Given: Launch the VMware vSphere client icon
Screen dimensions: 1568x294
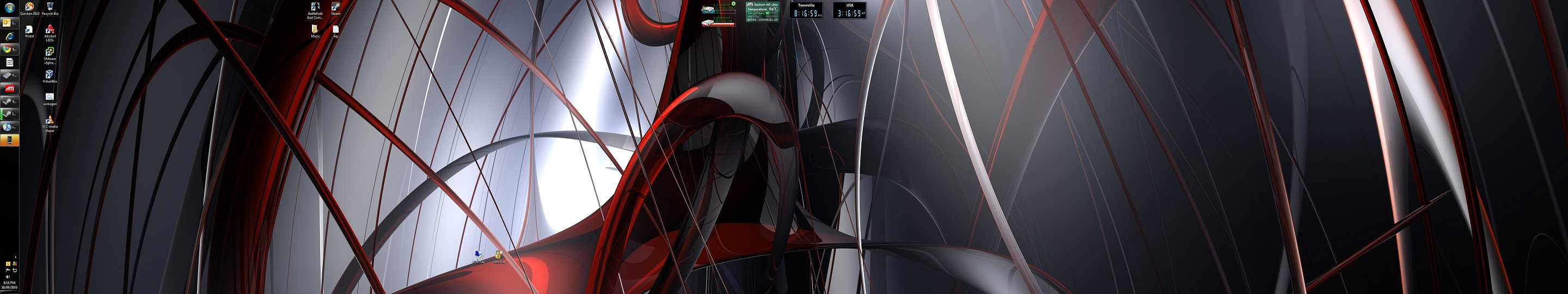Looking at the screenshot, I should [50, 56].
